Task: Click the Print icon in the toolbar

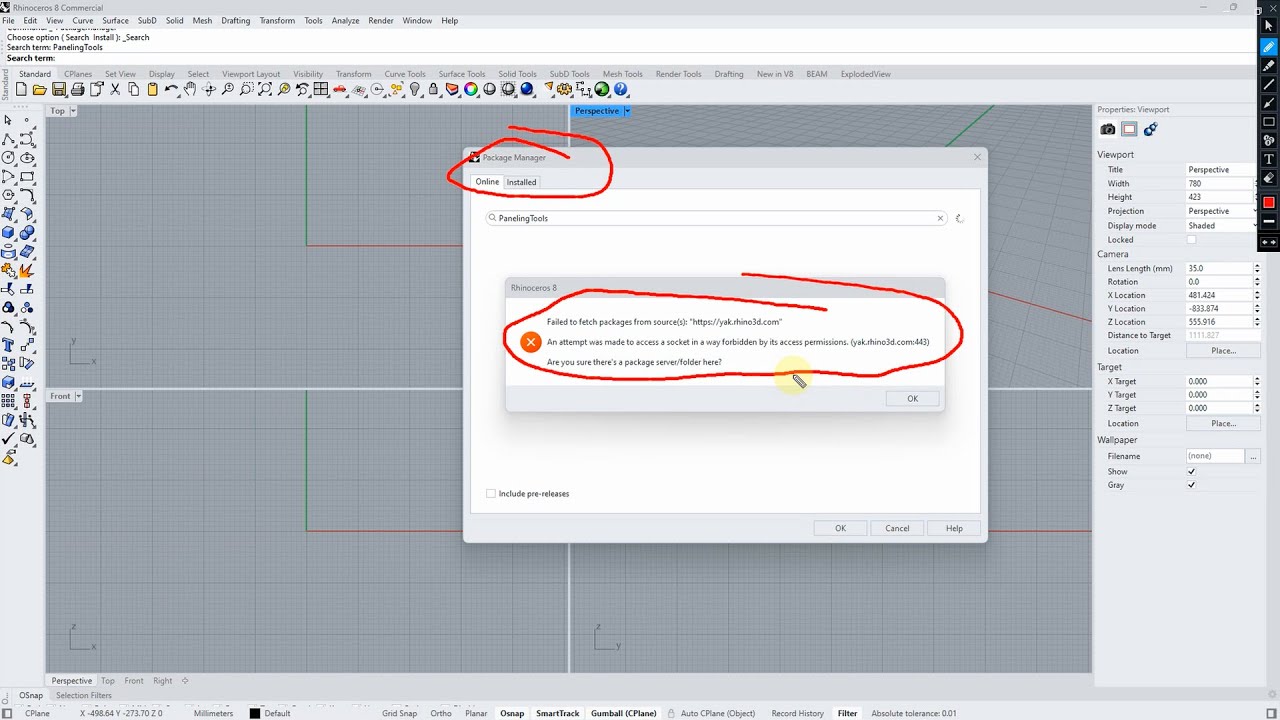Action: [x=78, y=89]
